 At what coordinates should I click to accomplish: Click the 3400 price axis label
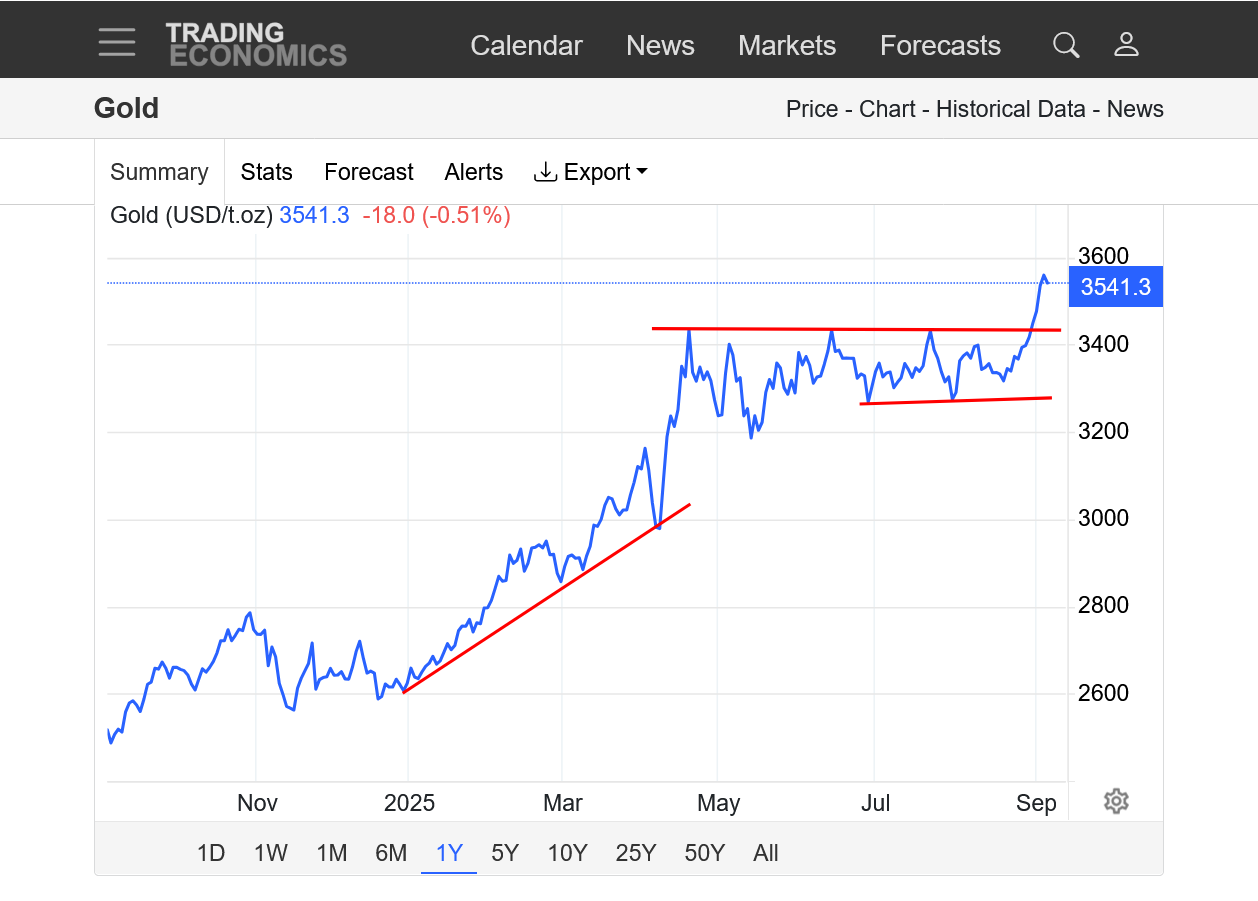[x=1104, y=345]
